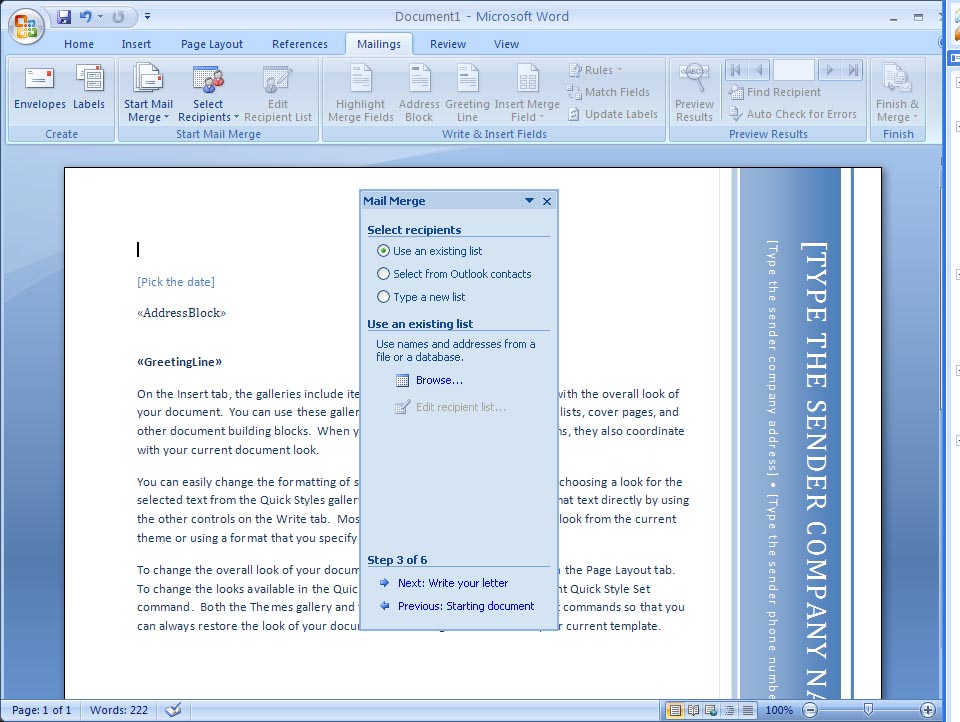The height and width of the screenshot is (722, 960).
Task: Go to the last record
Action: point(852,70)
